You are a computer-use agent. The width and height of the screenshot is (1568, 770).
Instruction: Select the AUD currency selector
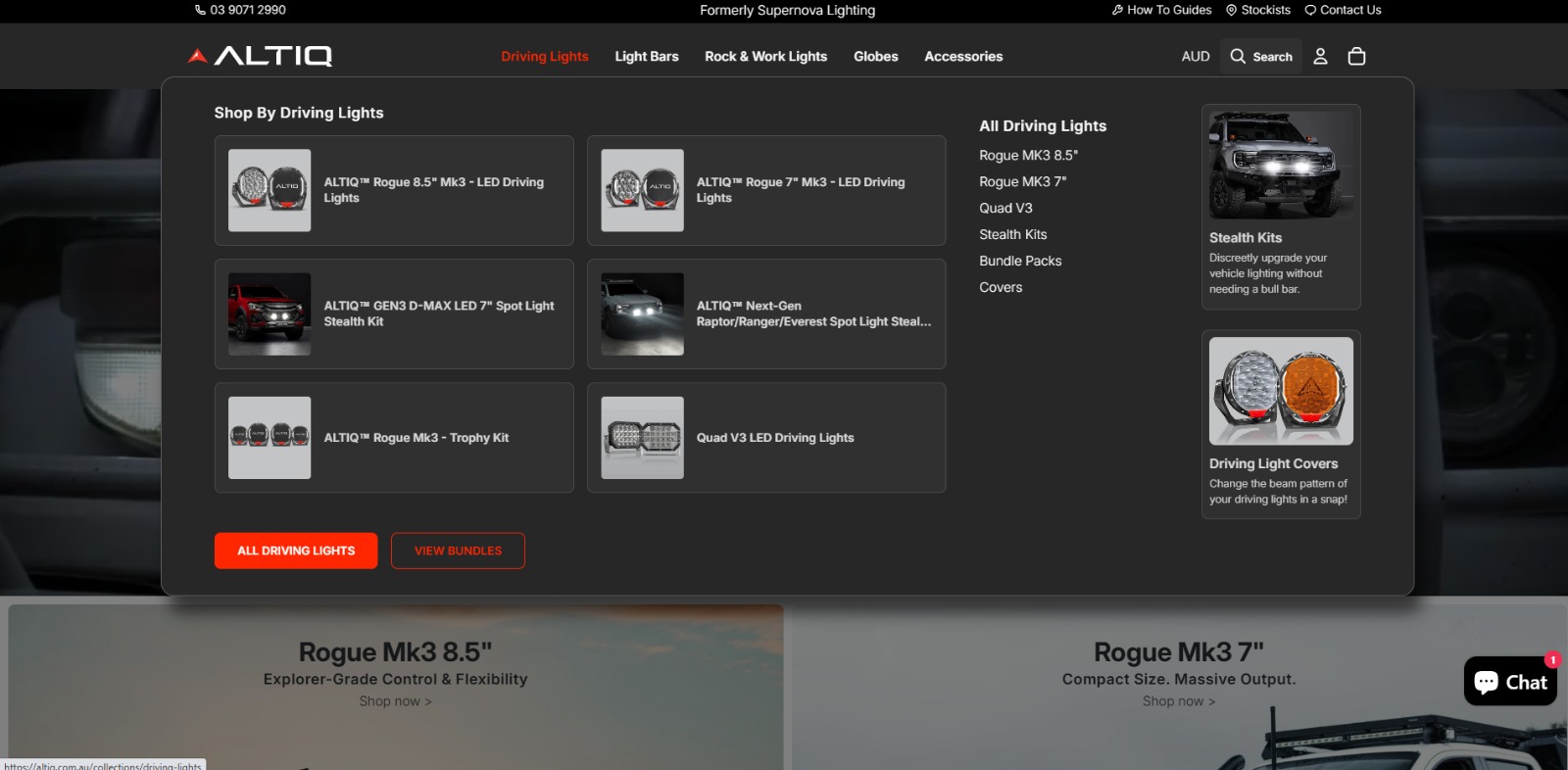click(1196, 56)
